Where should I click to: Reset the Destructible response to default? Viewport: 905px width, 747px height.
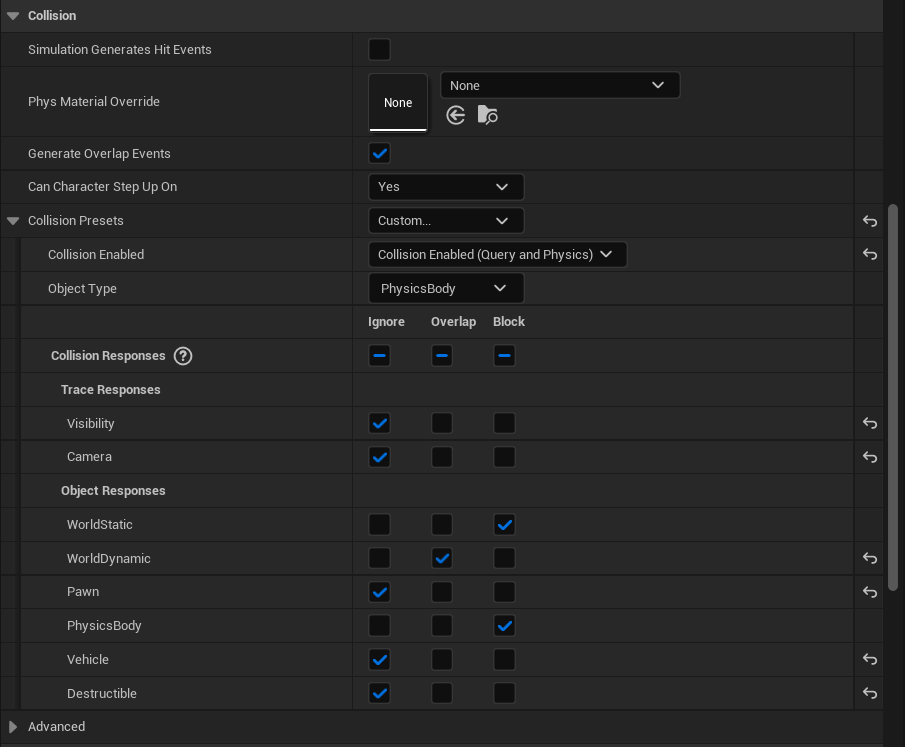869,693
